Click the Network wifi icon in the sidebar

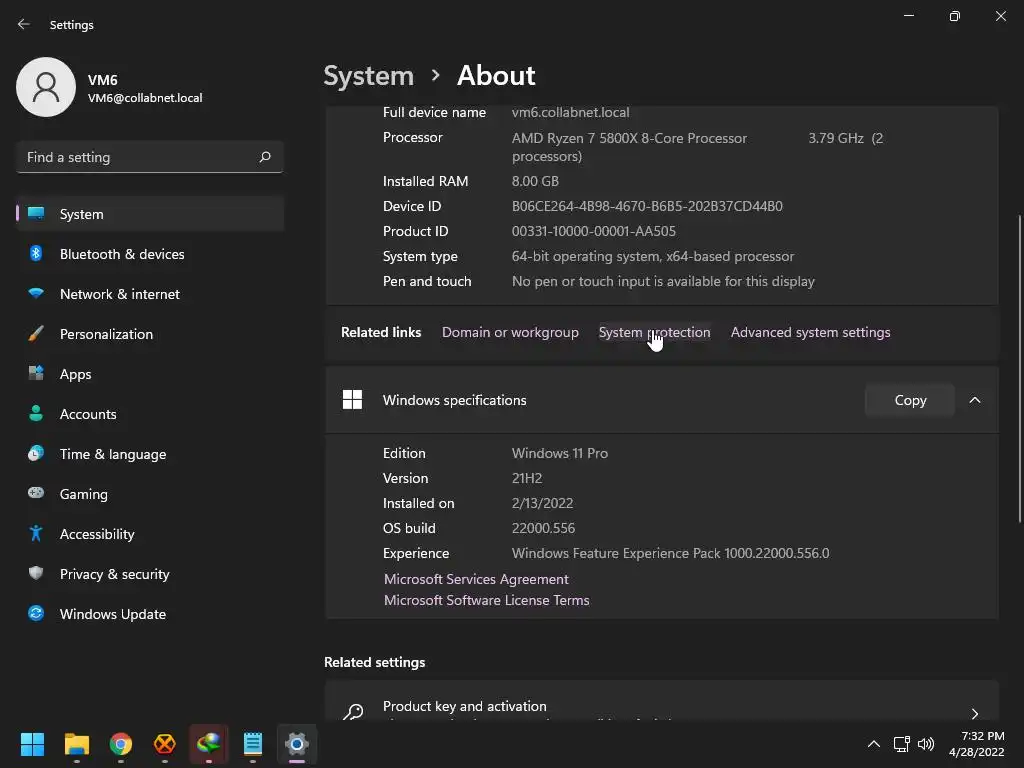pyautogui.click(x=37, y=293)
